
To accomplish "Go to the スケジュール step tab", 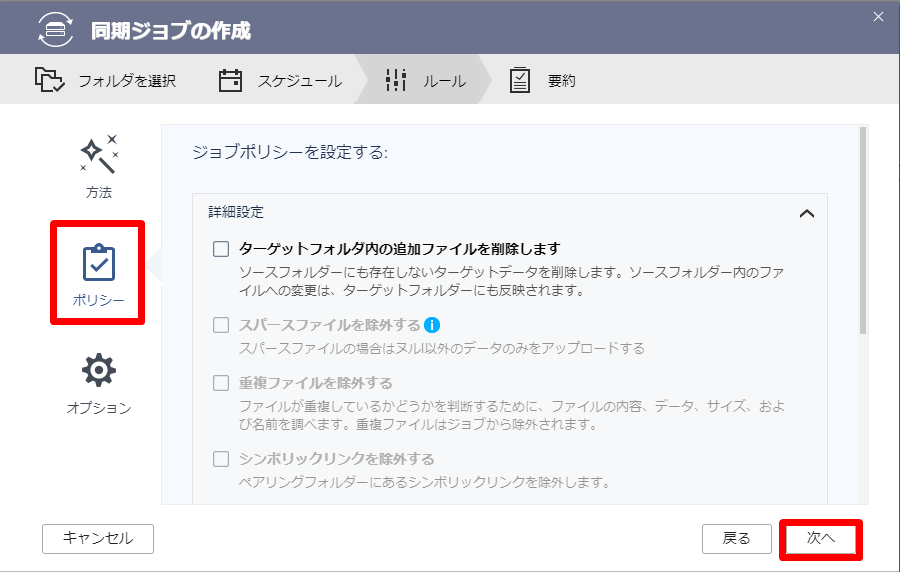I will coord(280,80).
